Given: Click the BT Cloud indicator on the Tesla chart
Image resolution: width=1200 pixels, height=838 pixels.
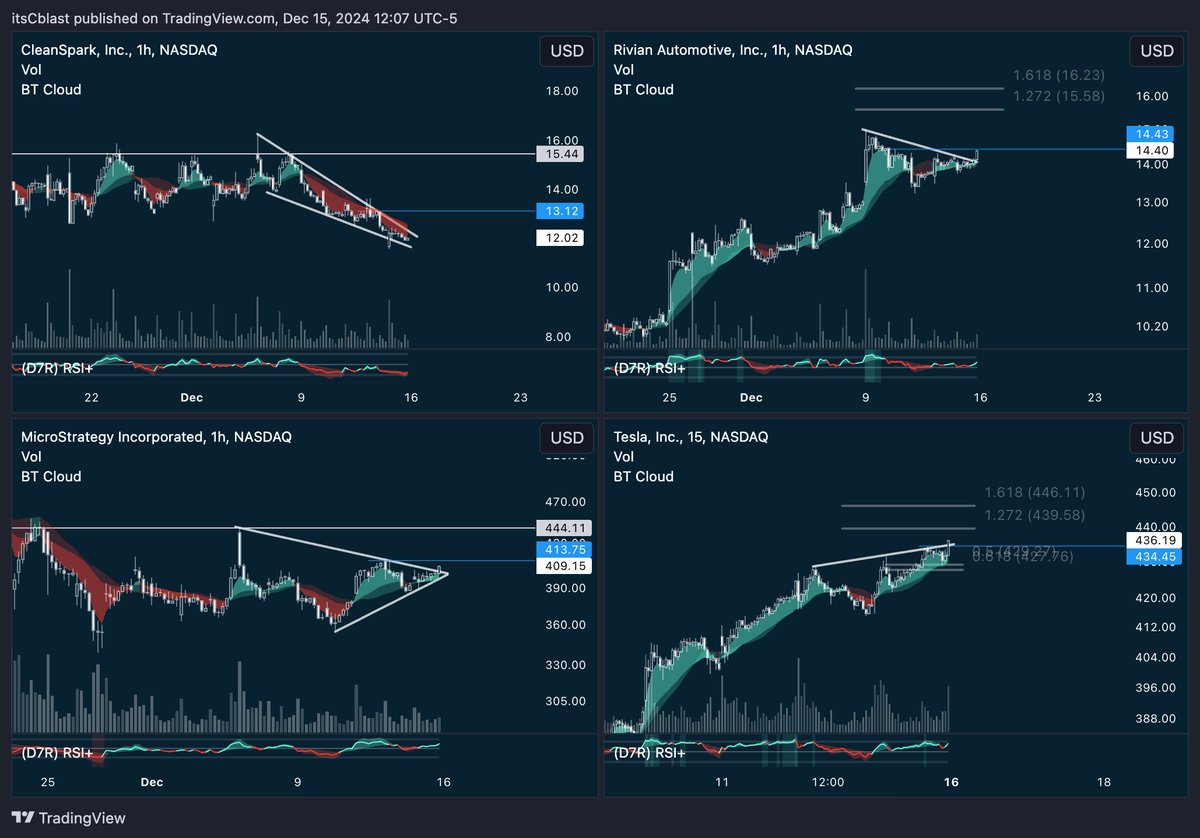Looking at the screenshot, I should 643,476.
